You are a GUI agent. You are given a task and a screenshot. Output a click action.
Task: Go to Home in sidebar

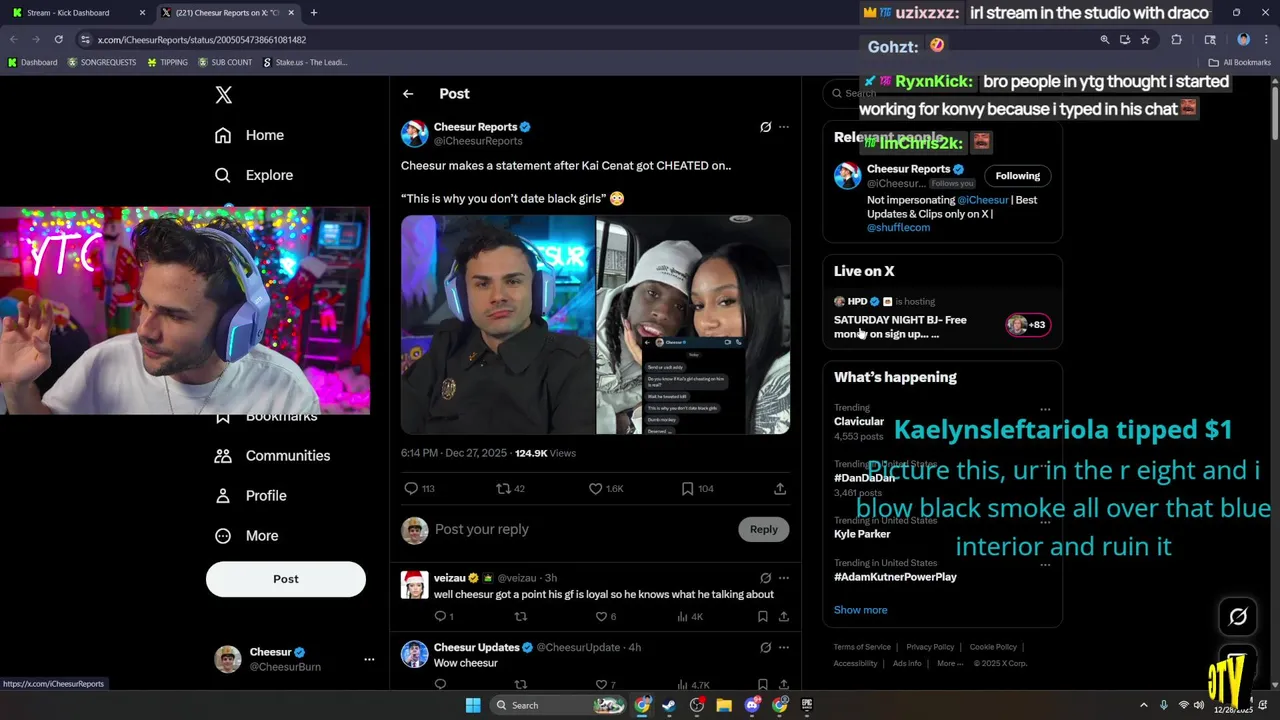[x=250, y=135]
